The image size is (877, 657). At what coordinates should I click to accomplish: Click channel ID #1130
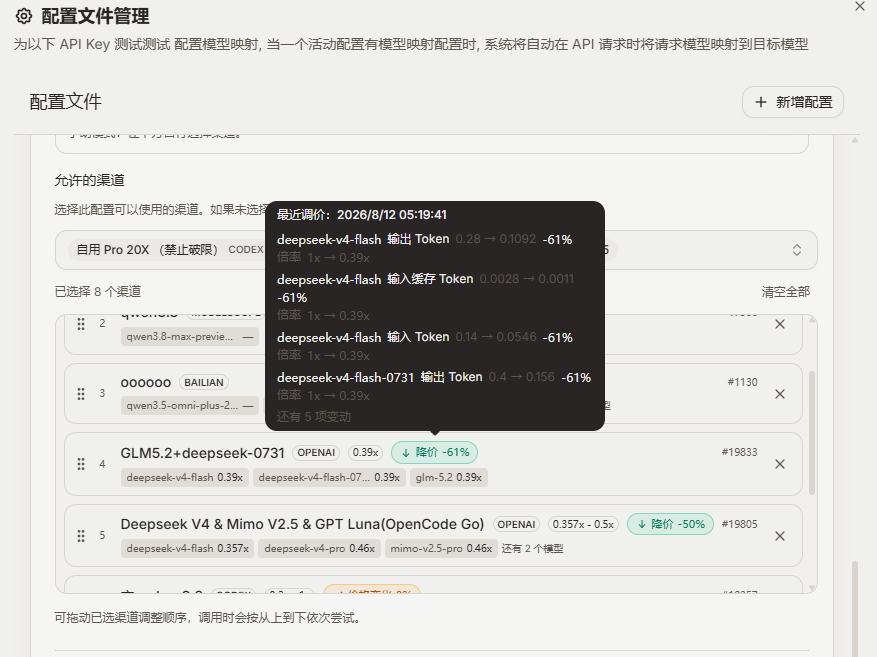[742, 382]
